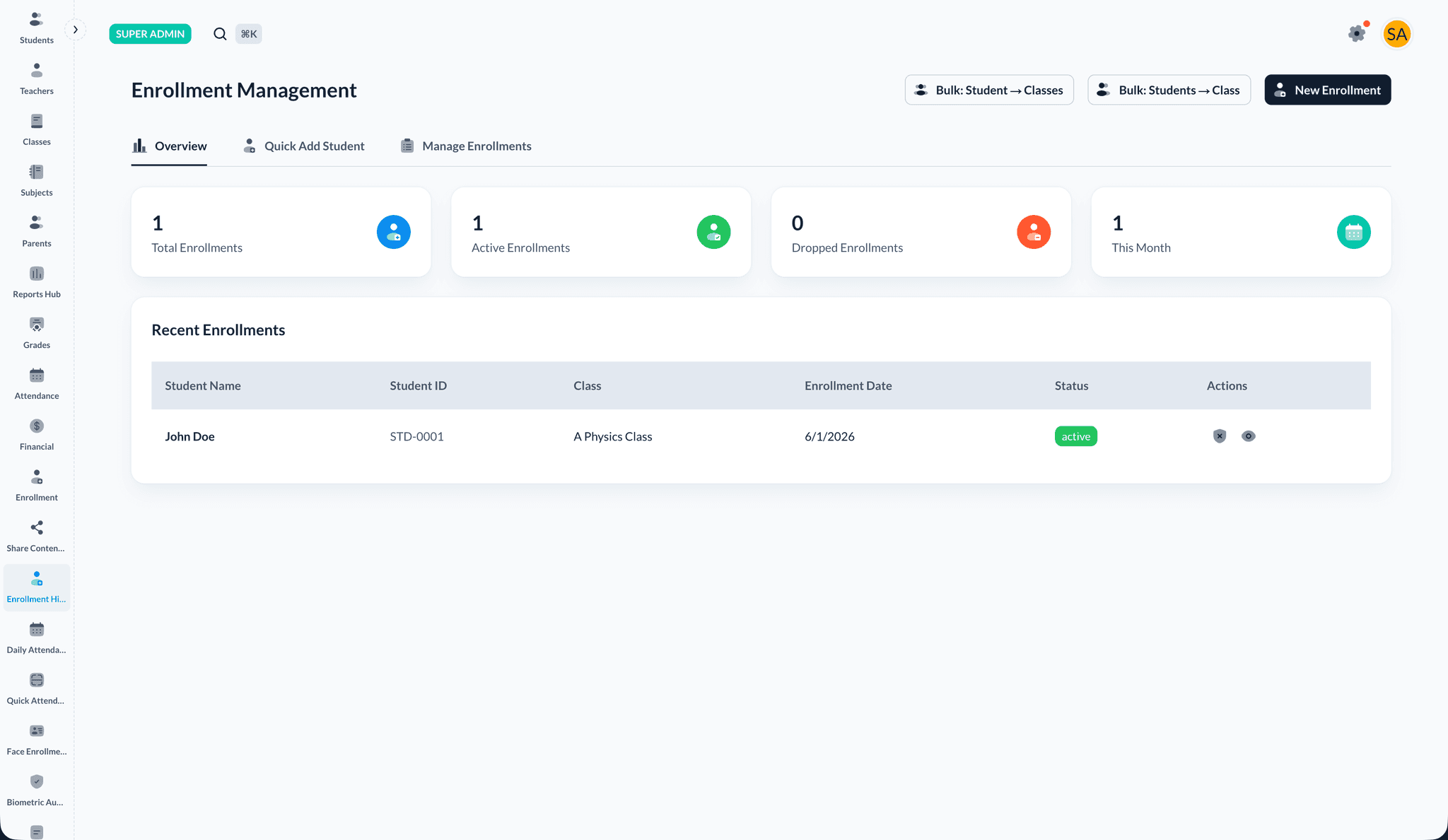Select Enrollment Hi... sidebar item
The height and width of the screenshot is (840, 1448).
coord(37,588)
